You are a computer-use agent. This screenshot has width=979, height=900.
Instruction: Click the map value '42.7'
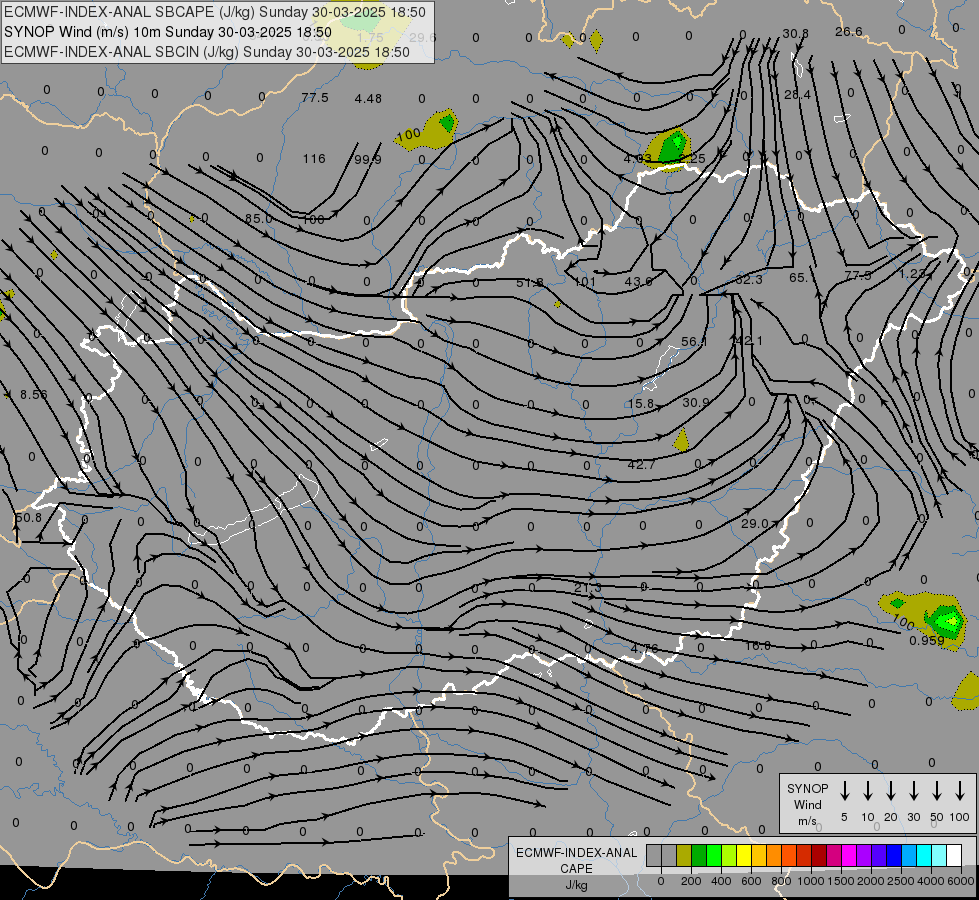[x=641, y=464]
